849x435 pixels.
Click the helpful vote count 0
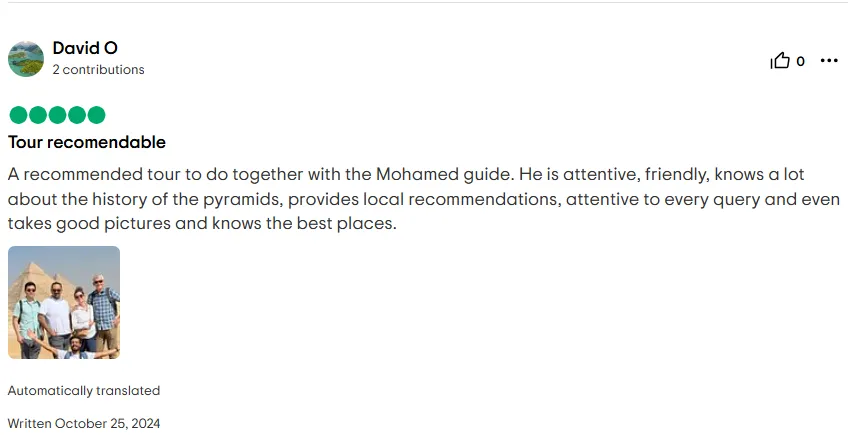point(800,61)
